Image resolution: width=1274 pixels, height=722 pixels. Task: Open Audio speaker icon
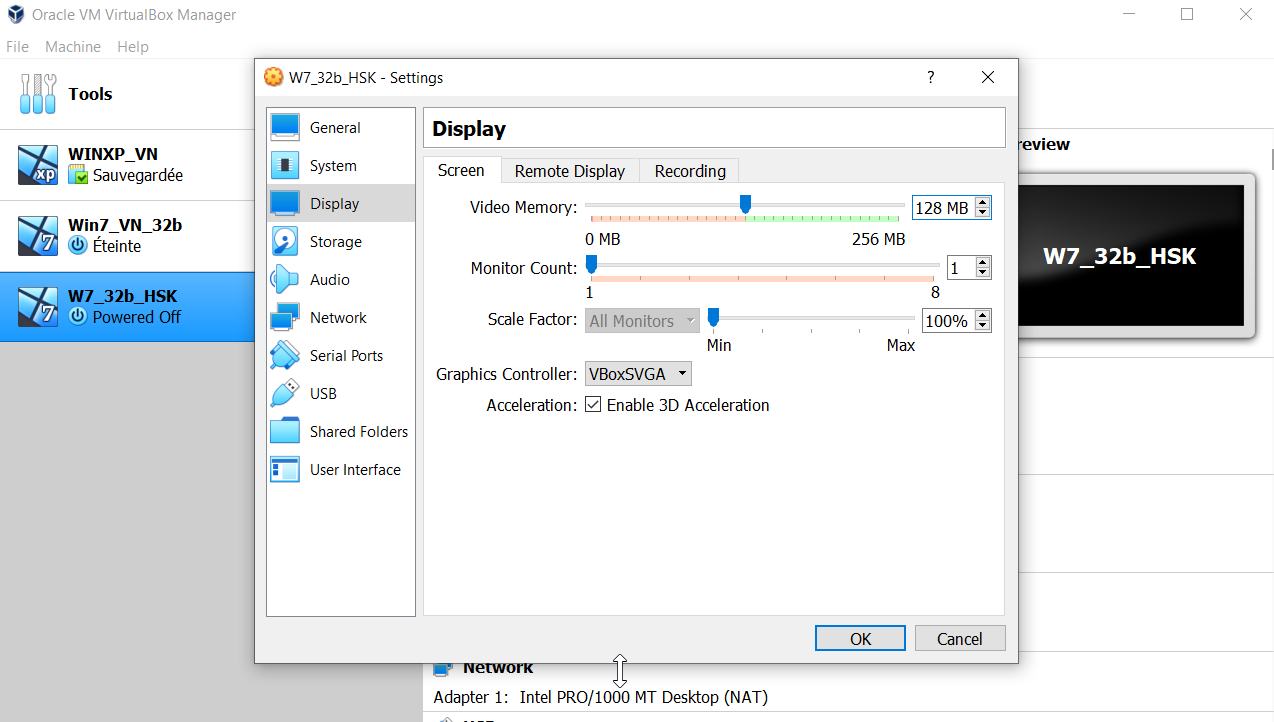(x=285, y=279)
